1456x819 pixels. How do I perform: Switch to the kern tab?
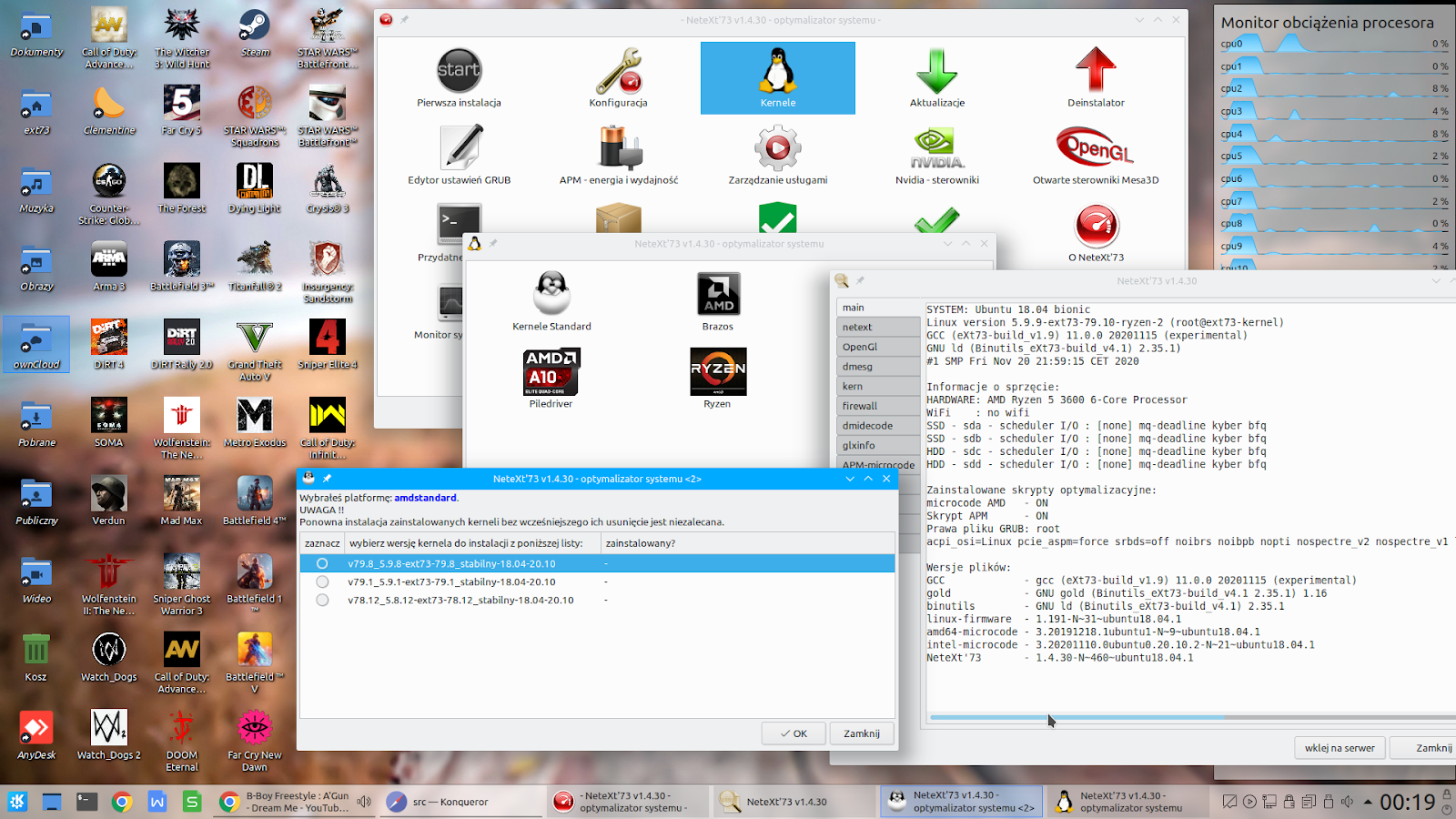(x=878, y=387)
